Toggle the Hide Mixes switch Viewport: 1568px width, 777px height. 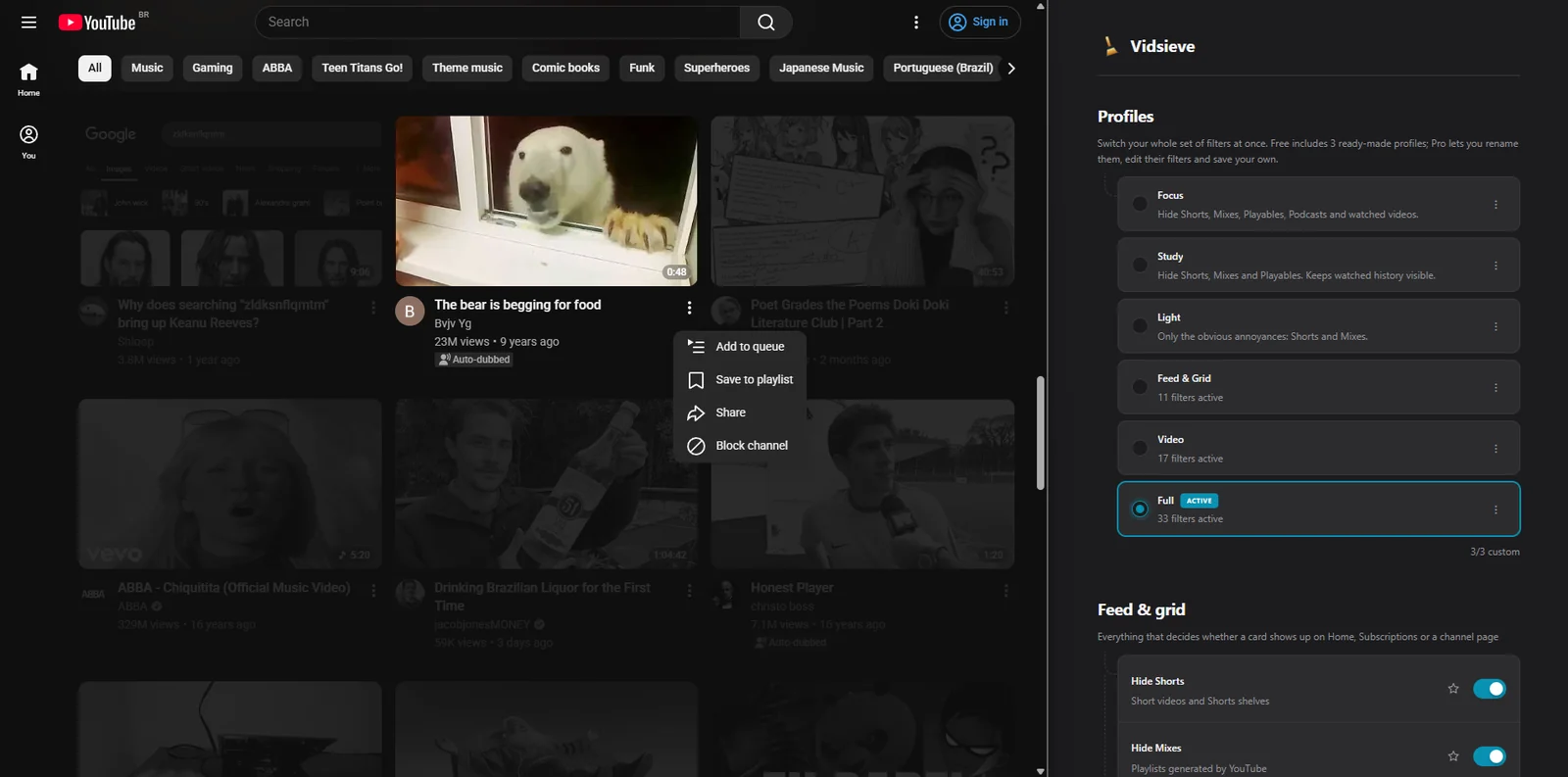click(x=1490, y=756)
